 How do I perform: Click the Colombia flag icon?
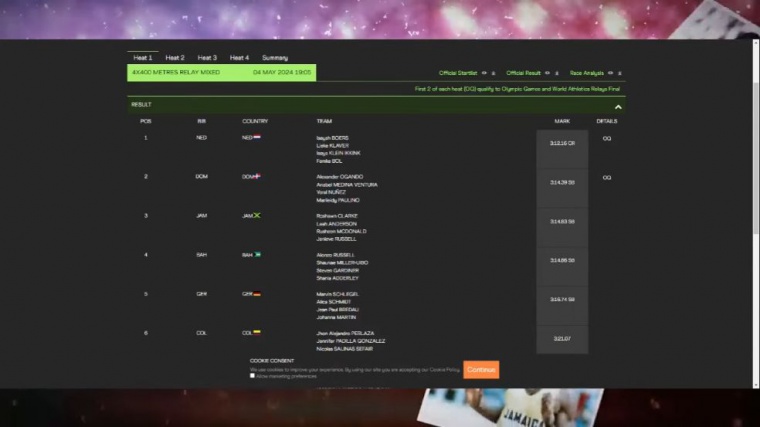(257, 332)
